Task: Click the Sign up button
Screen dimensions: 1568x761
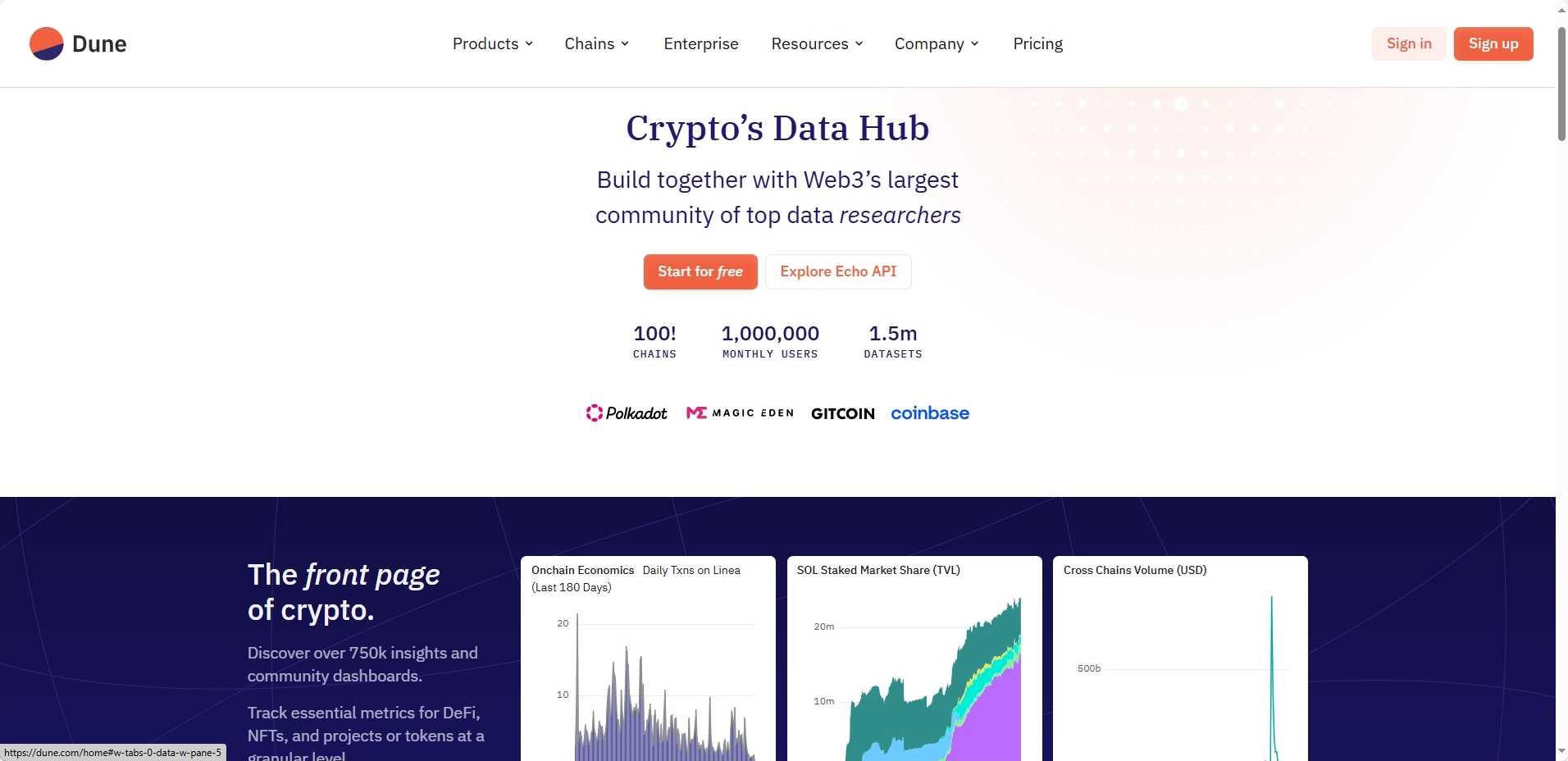Action: tap(1493, 44)
